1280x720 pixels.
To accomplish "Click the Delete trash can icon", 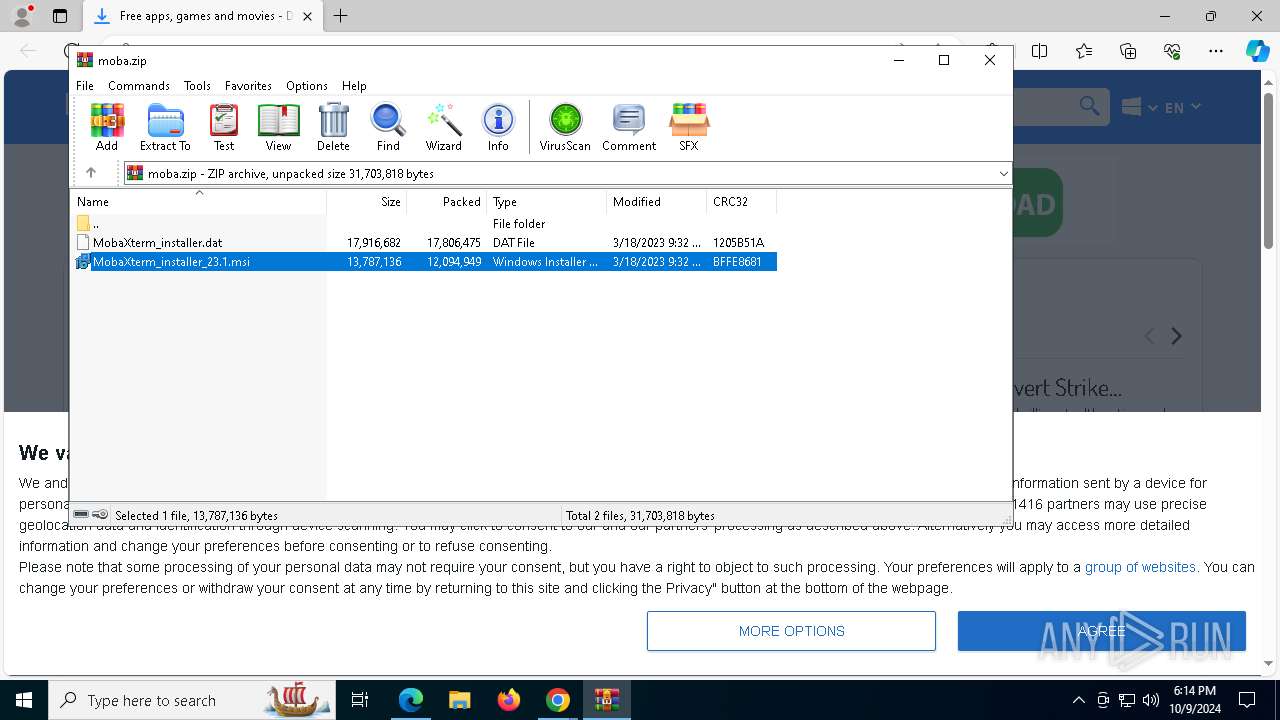I will pyautogui.click(x=333, y=127).
